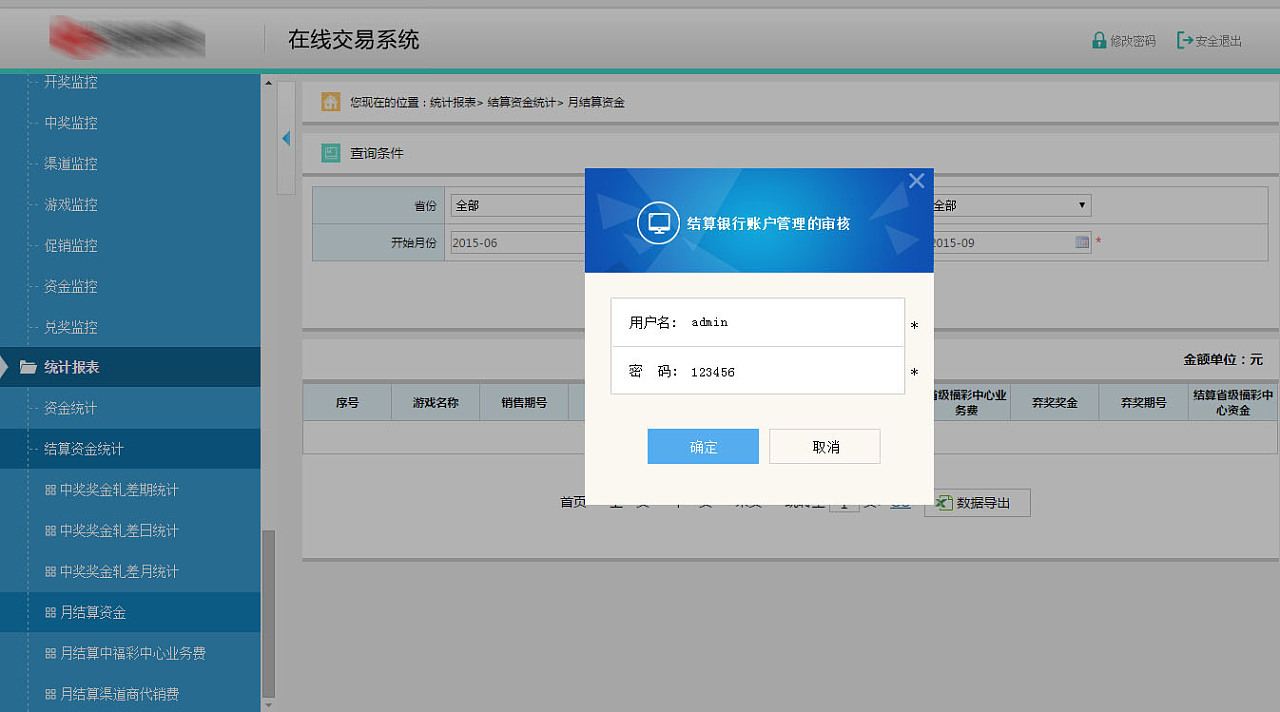Open the dropdown showing 全部 on right
The image size is (1280, 712).
coord(1010,205)
